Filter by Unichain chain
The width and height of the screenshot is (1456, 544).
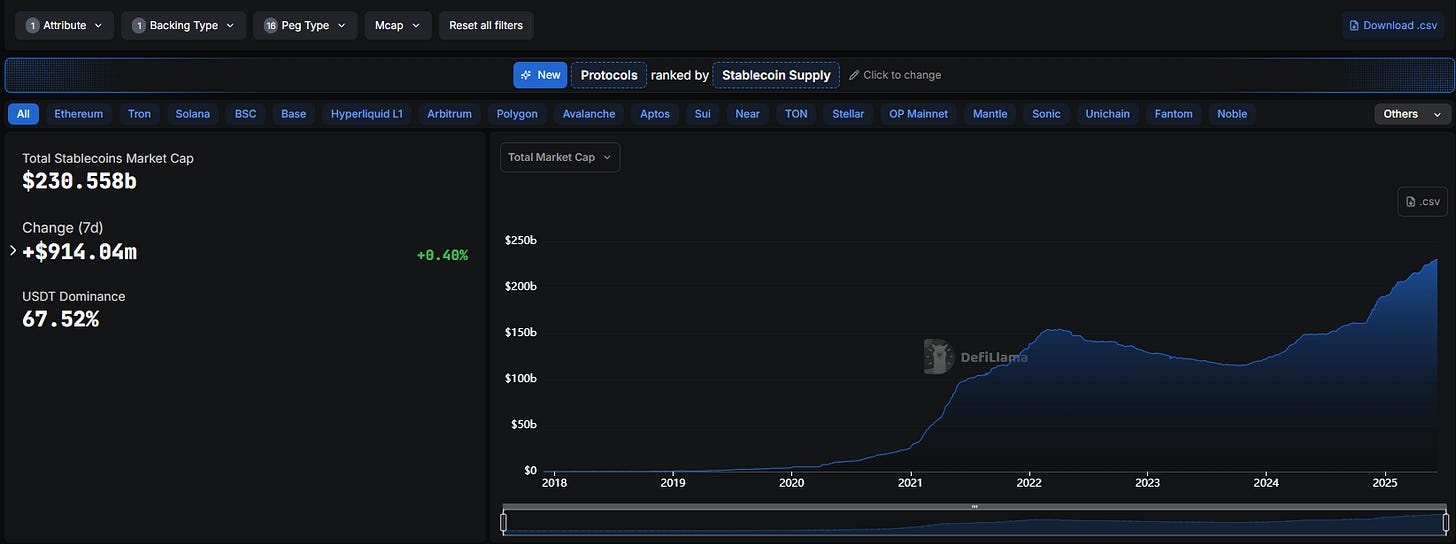1108,114
